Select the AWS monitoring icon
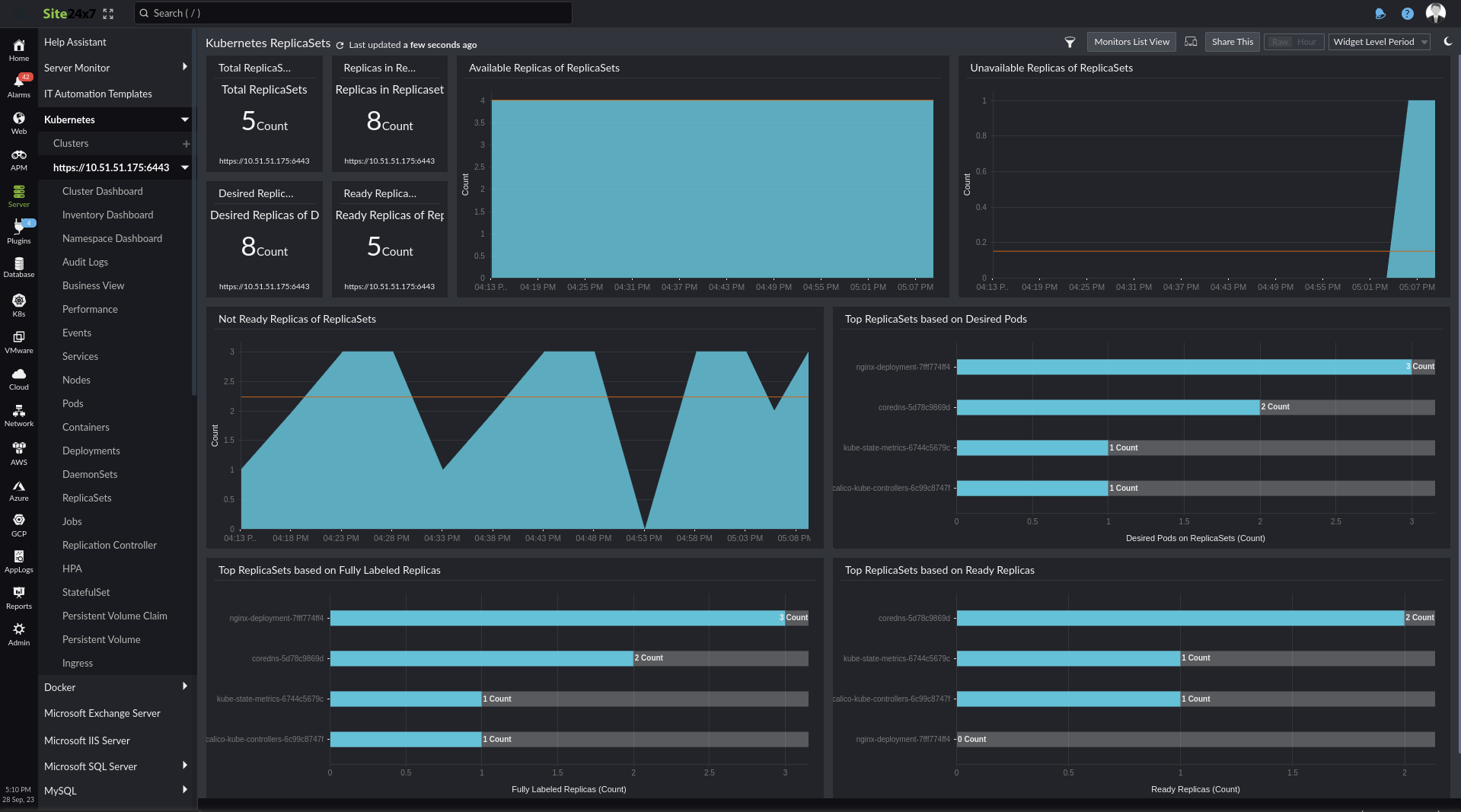The height and width of the screenshot is (812, 1461). pyautogui.click(x=18, y=452)
